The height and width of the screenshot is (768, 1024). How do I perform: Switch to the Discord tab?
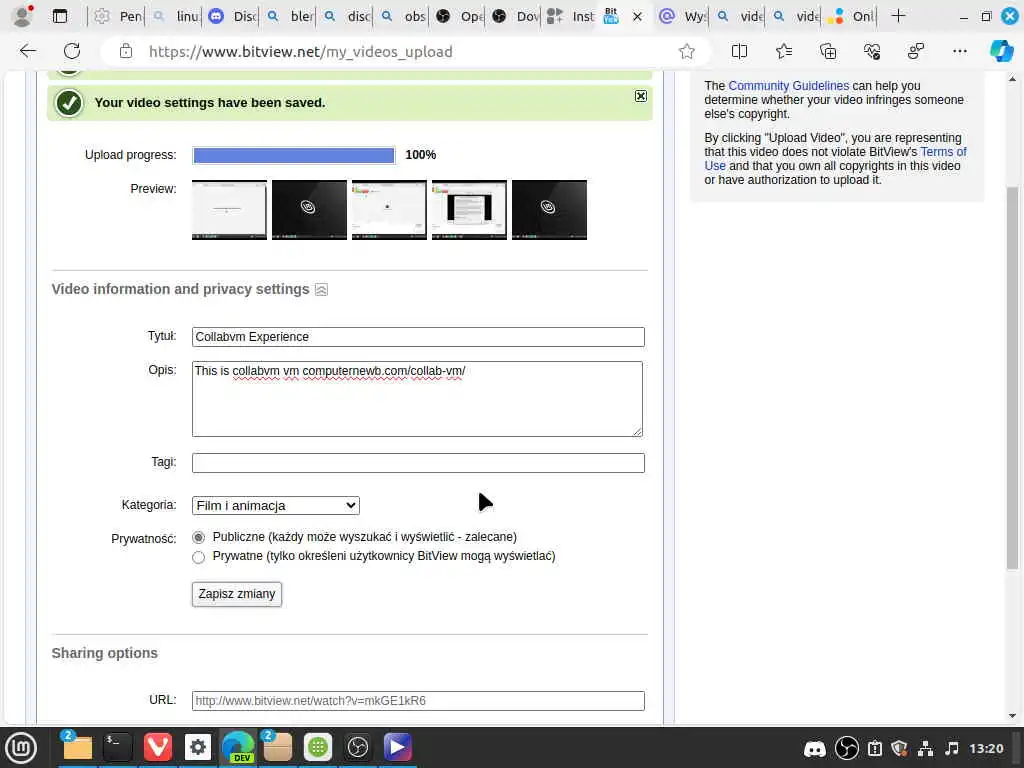click(232, 16)
